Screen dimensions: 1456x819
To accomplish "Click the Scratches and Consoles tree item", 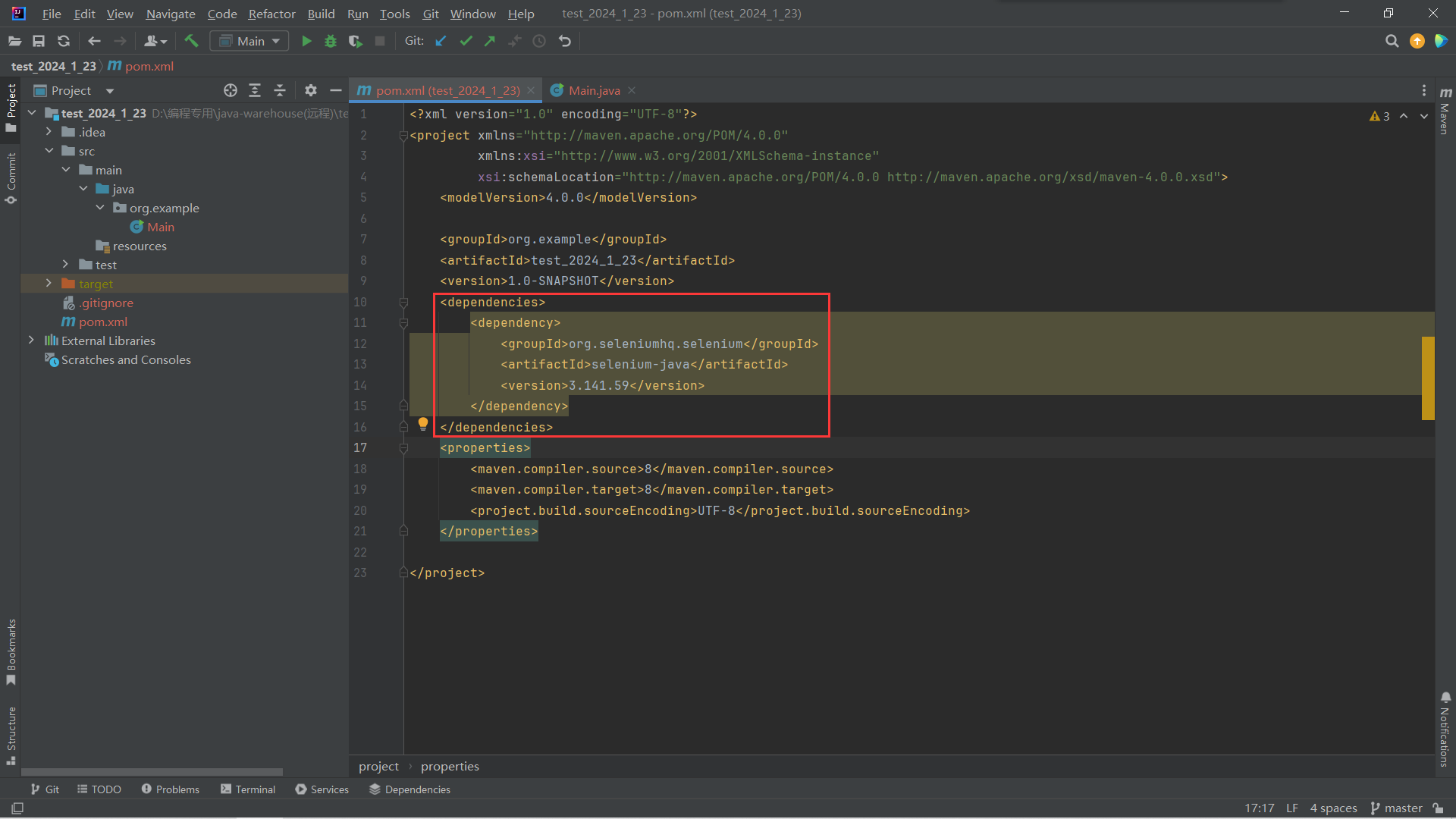I will (x=125, y=359).
